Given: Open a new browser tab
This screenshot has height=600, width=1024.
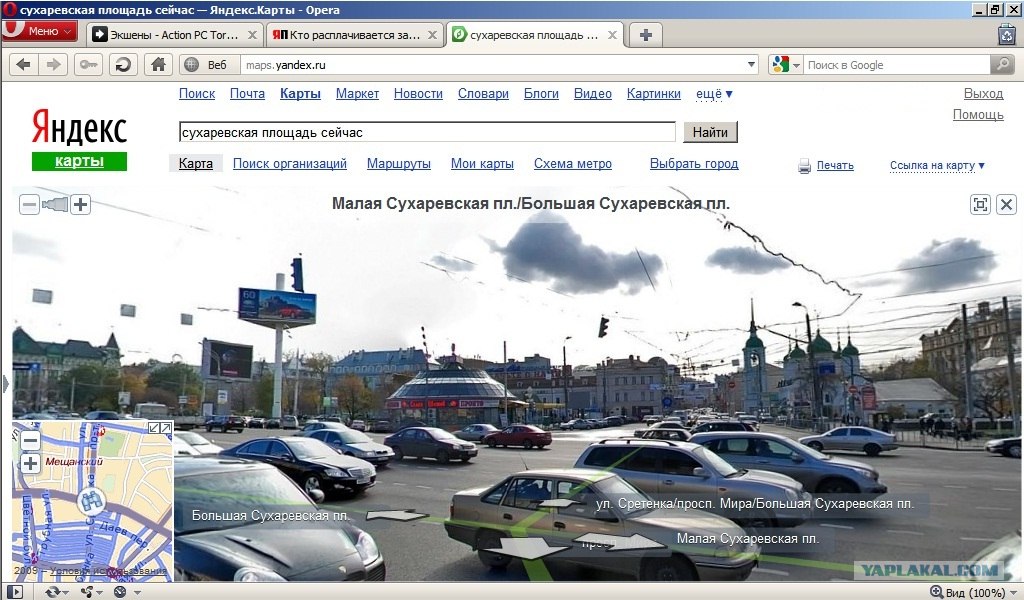Looking at the screenshot, I should point(646,35).
